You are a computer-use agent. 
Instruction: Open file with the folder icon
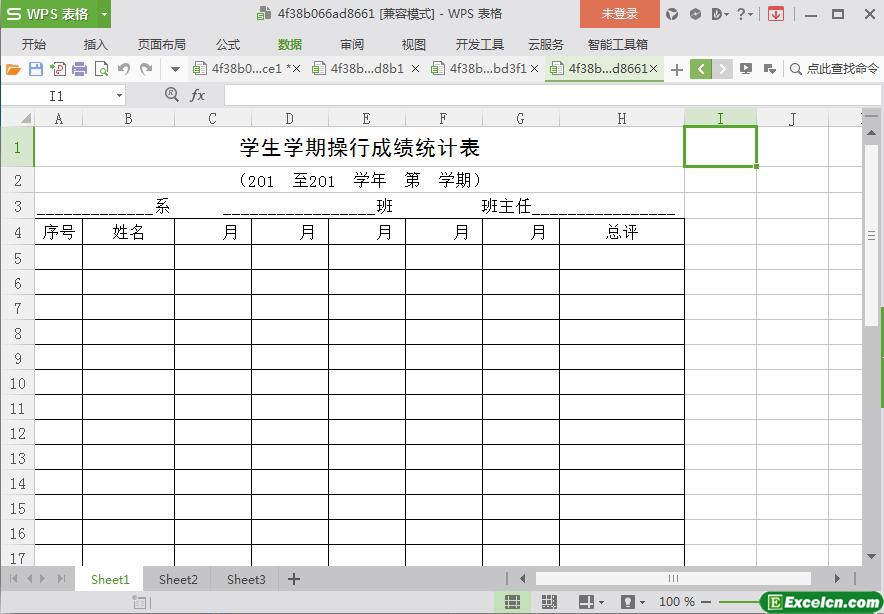[x=13, y=69]
